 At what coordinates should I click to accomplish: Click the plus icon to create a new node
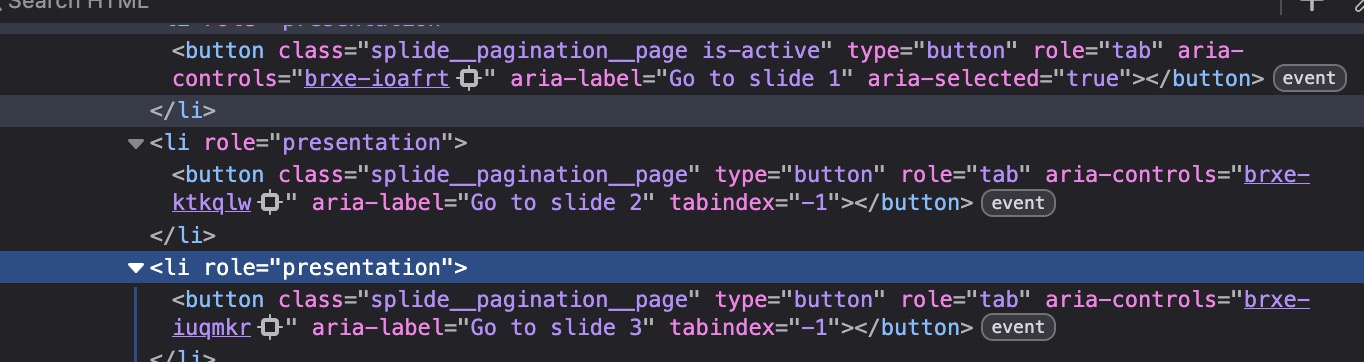[x=1311, y=4]
